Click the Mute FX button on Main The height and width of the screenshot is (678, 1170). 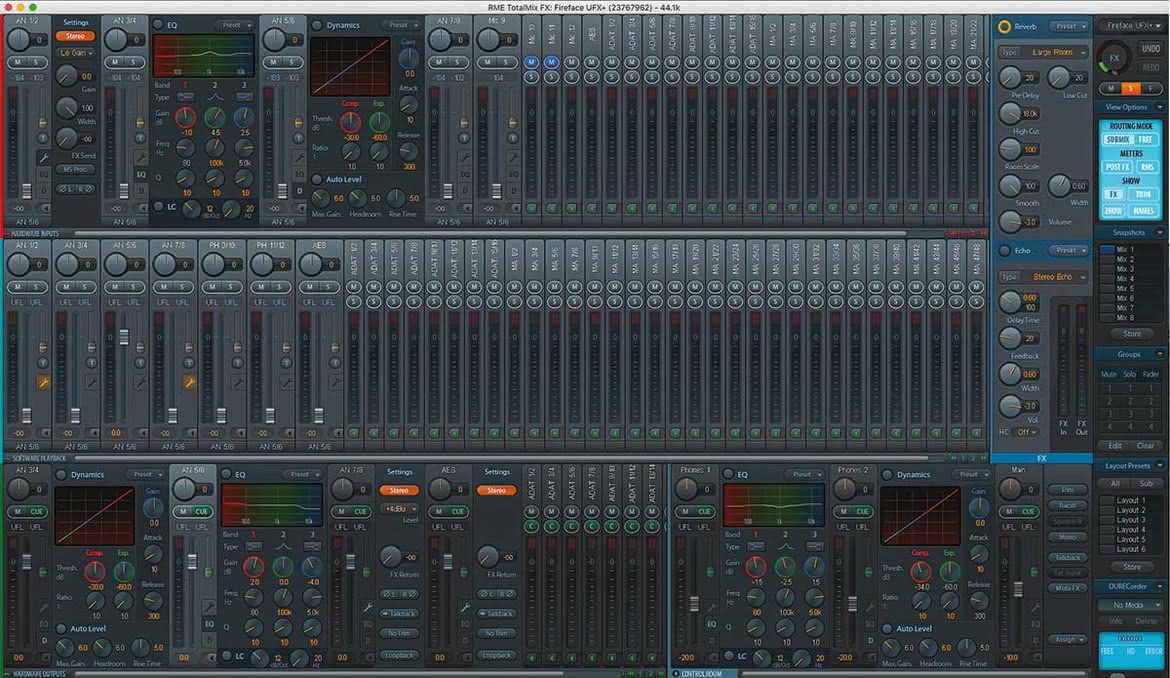1068,588
